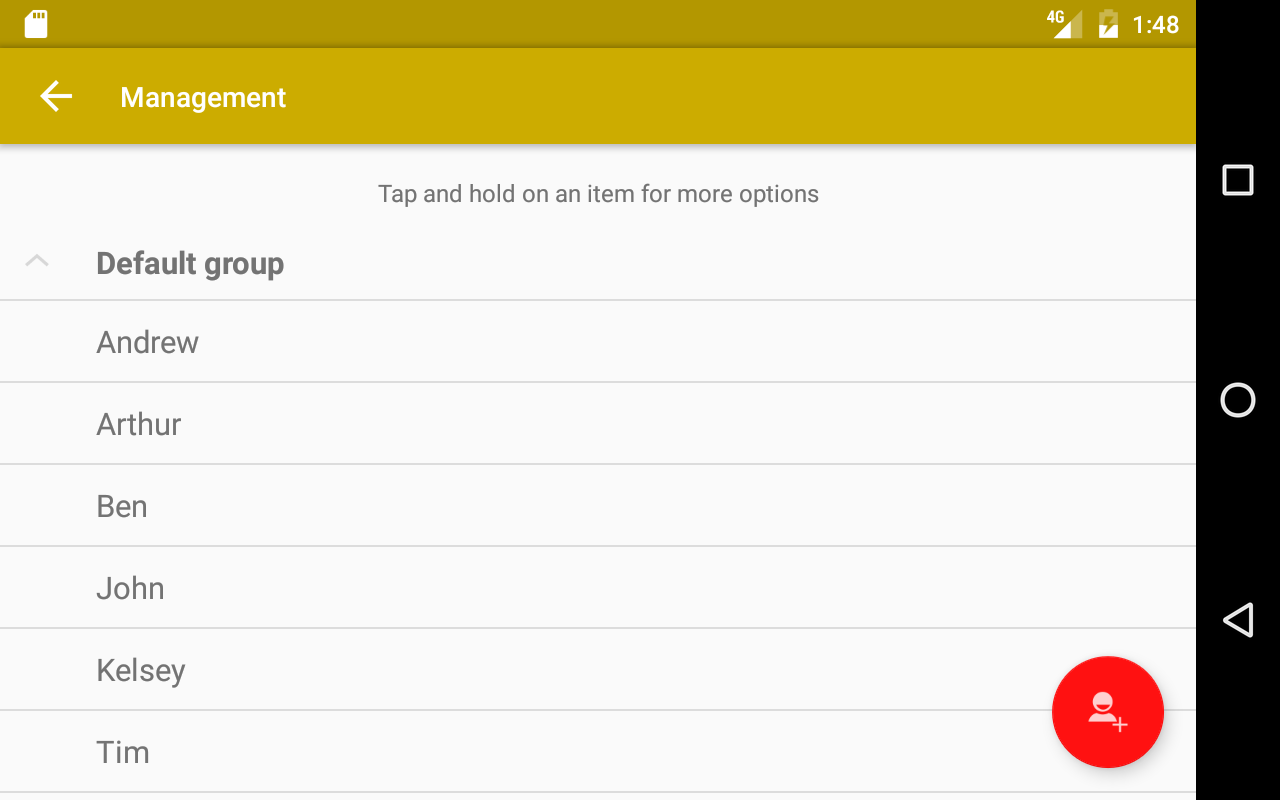Tap the battery charging icon
Screen dimensions: 1280x800
click(1108, 24)
